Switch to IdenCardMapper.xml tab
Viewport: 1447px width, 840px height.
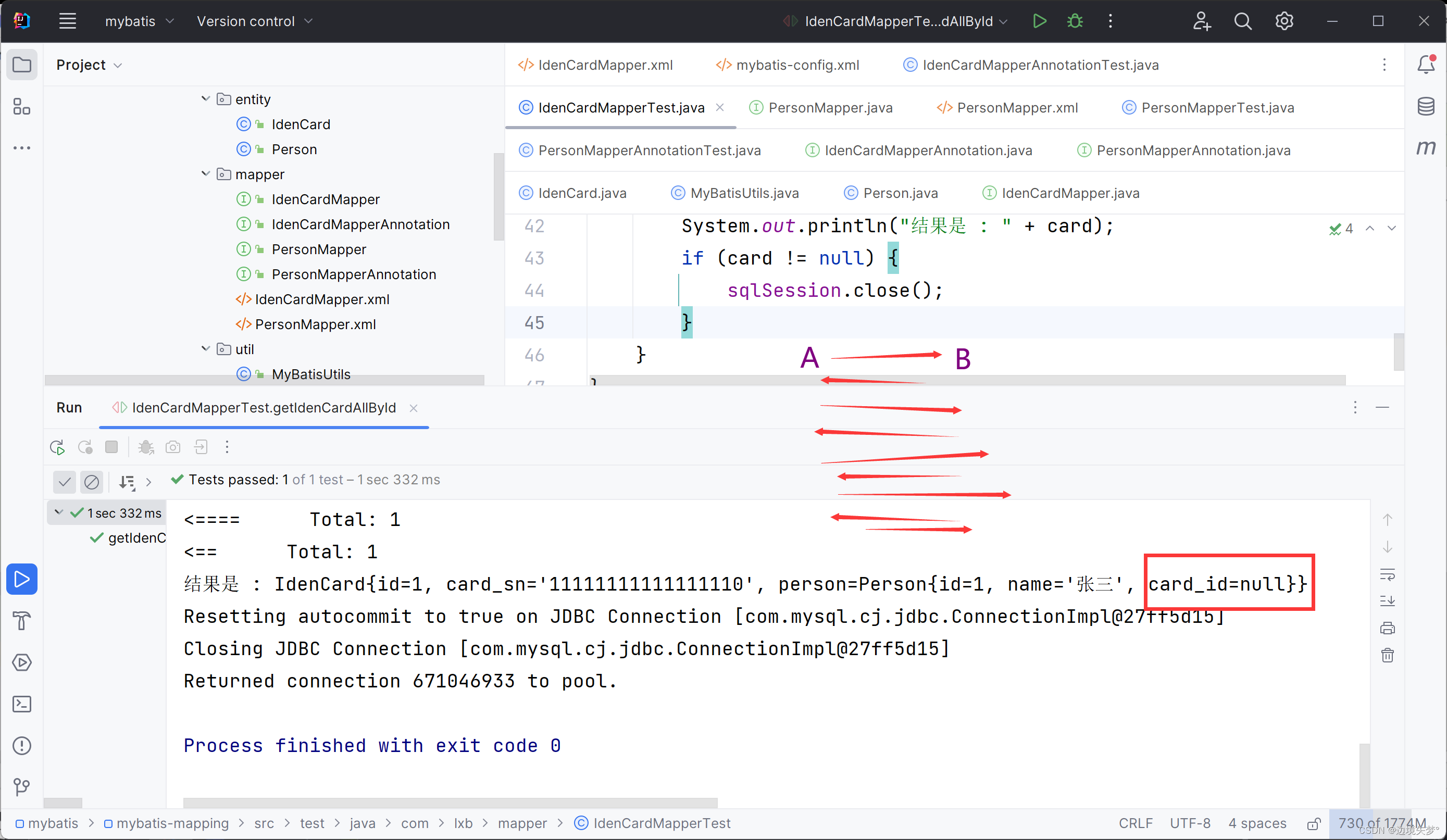[595, 65]
